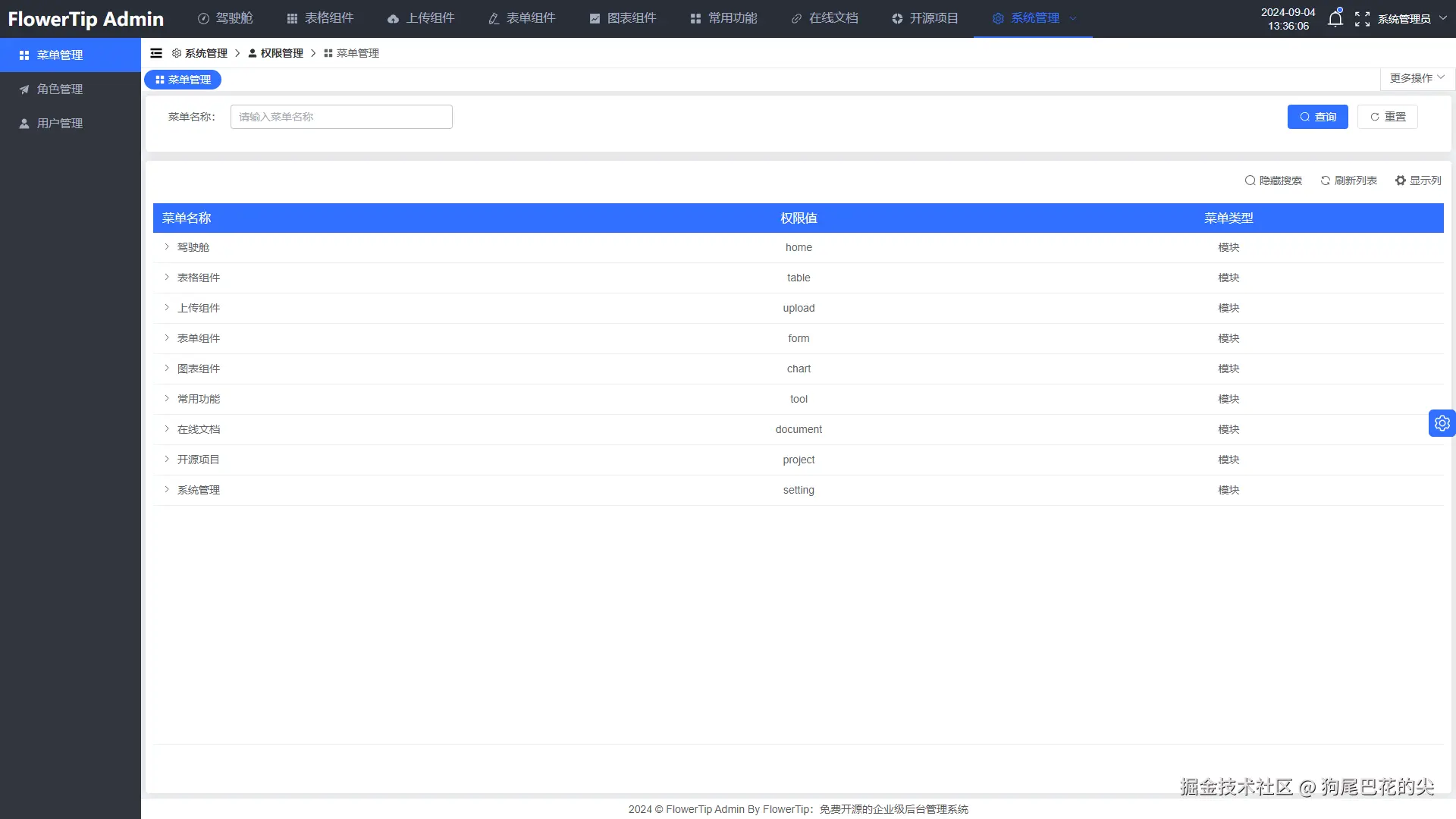
Task: Collapse sidebar with hamburger icon
Action: pyautogui.click(x=156, y=53)
